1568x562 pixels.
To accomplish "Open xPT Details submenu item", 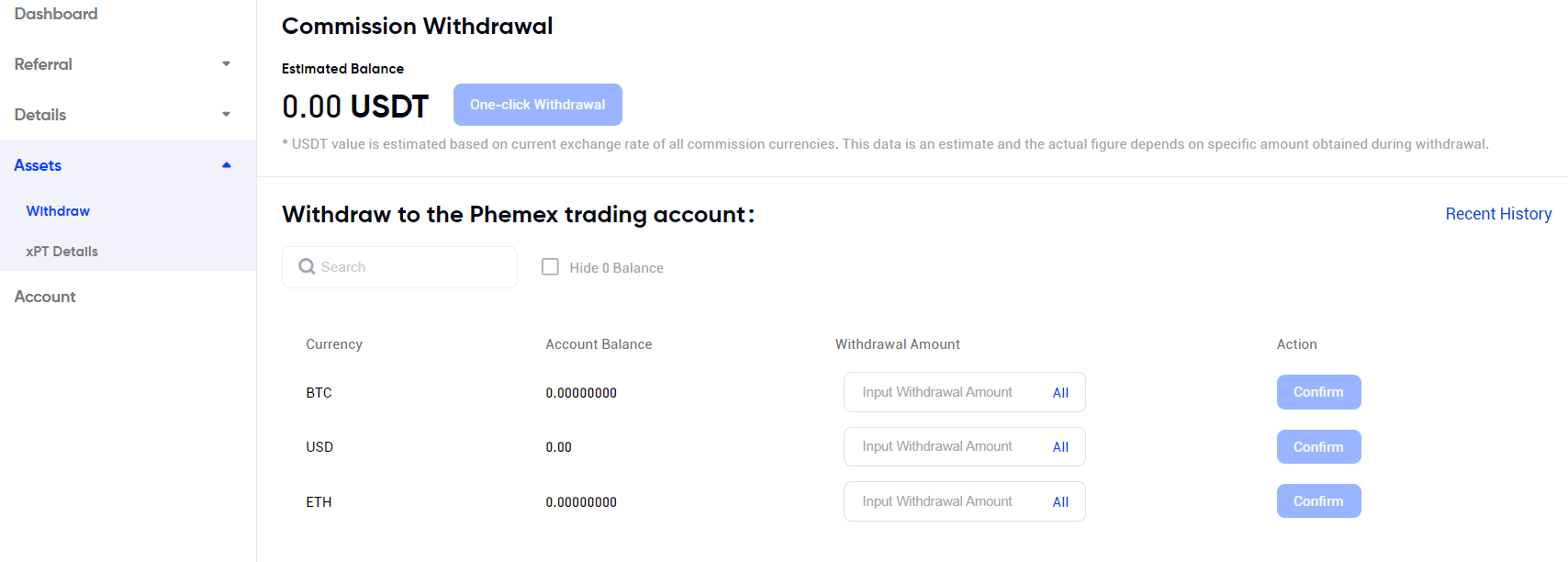I will [62, 252].
